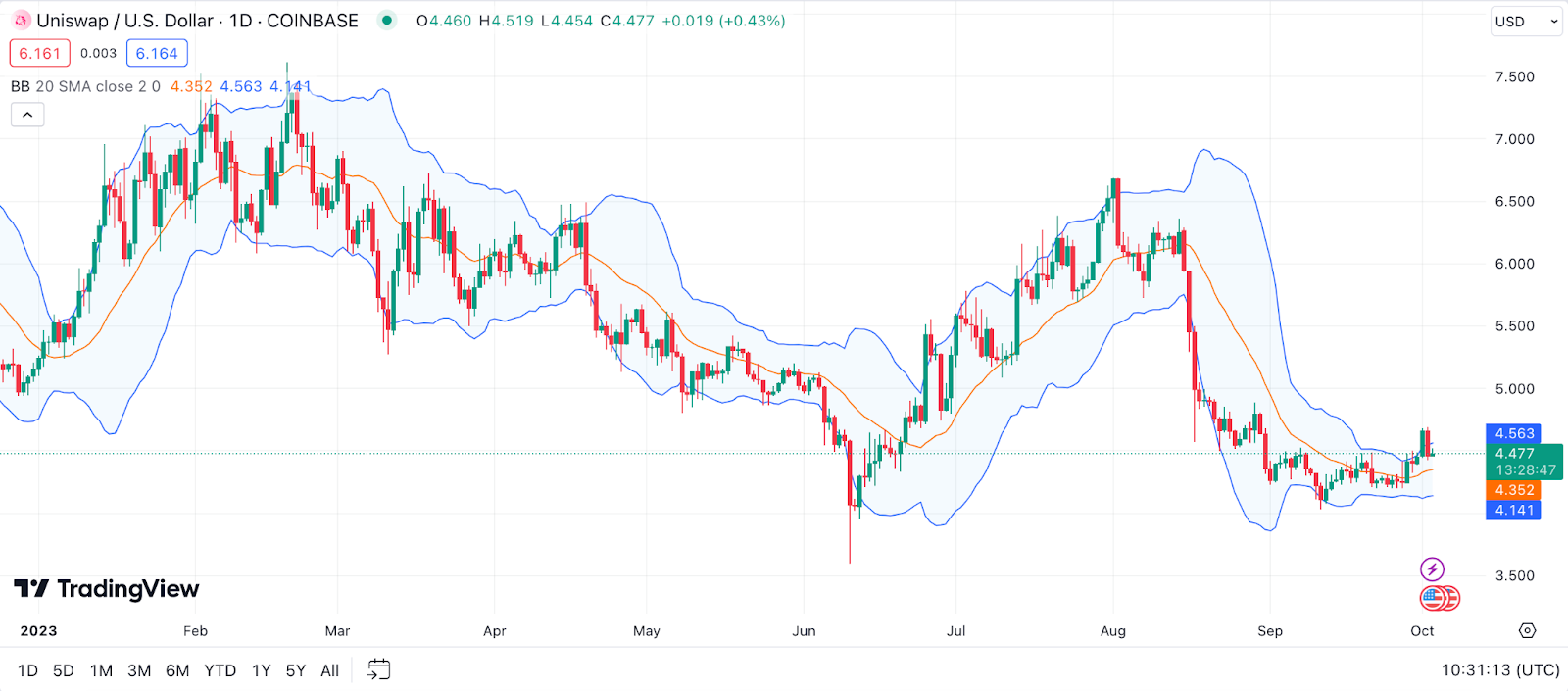Collapse the indicator legend with chevron

click(27, 115)
